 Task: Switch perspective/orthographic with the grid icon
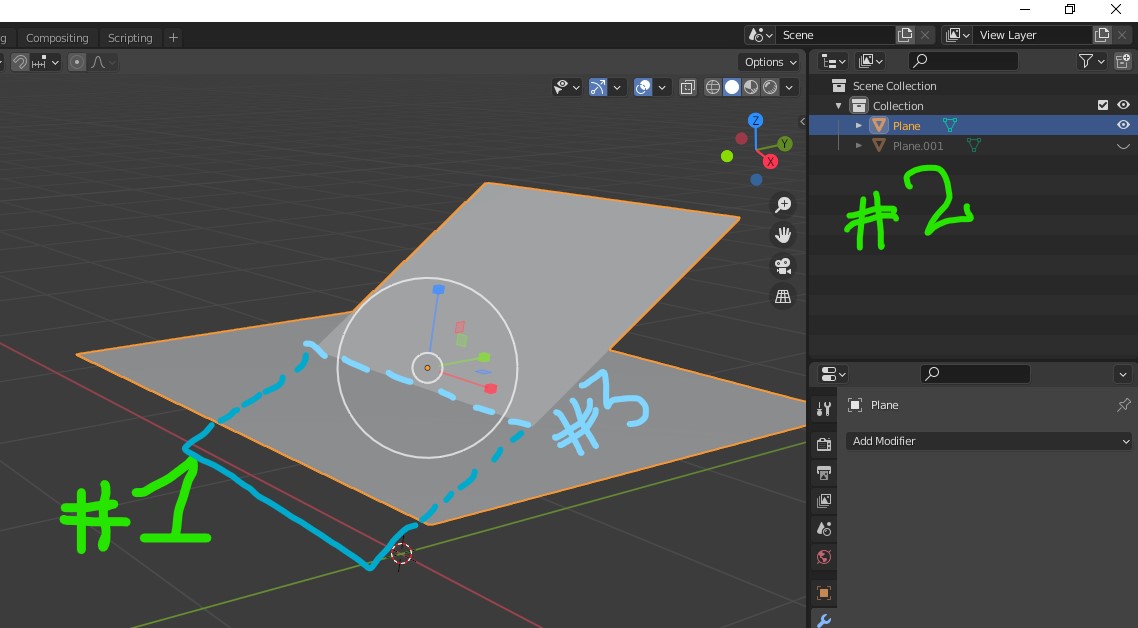point(783,297)
